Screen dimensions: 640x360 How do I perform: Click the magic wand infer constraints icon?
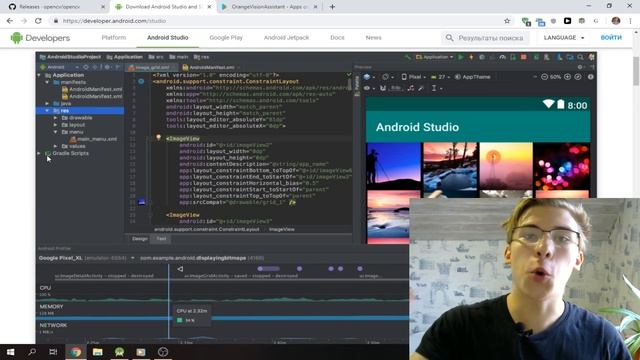click(x=421, y=88)
